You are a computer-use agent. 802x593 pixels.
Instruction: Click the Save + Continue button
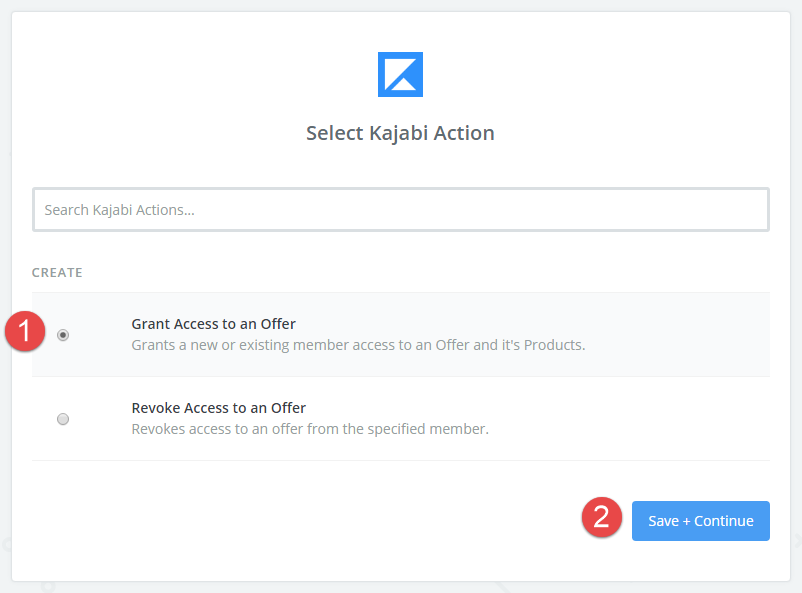point(700,521)
